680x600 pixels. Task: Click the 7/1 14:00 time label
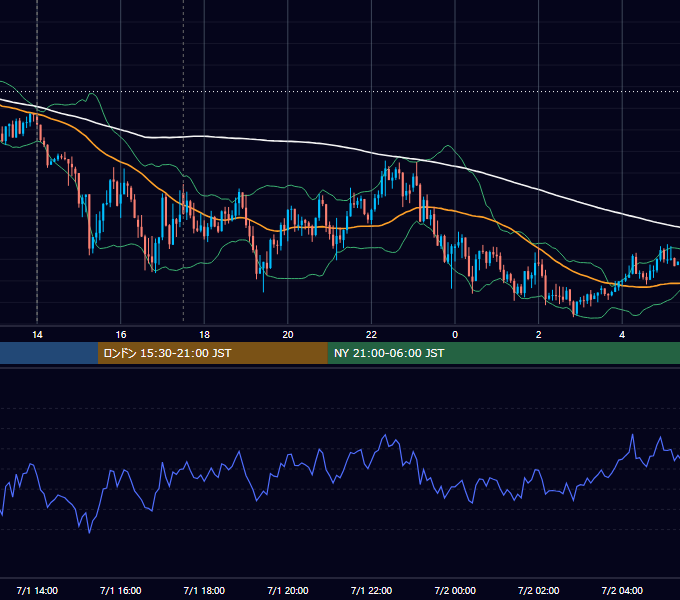37,590
